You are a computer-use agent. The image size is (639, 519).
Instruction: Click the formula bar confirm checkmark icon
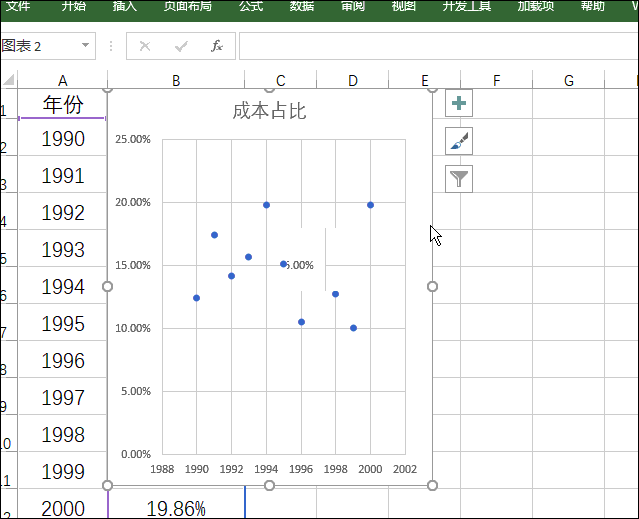pos(181,46)
